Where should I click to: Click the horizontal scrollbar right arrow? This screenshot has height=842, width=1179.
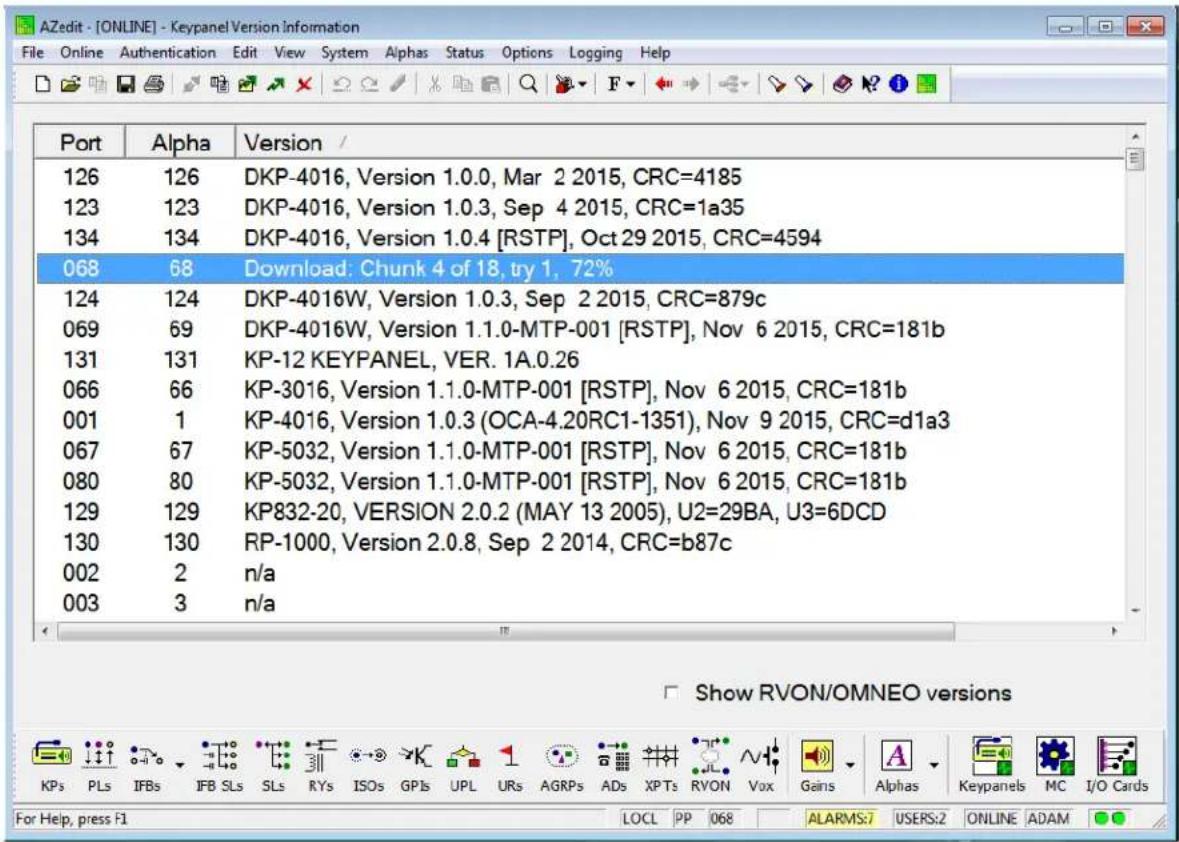pyautogui.click(x=1114, y=631)
